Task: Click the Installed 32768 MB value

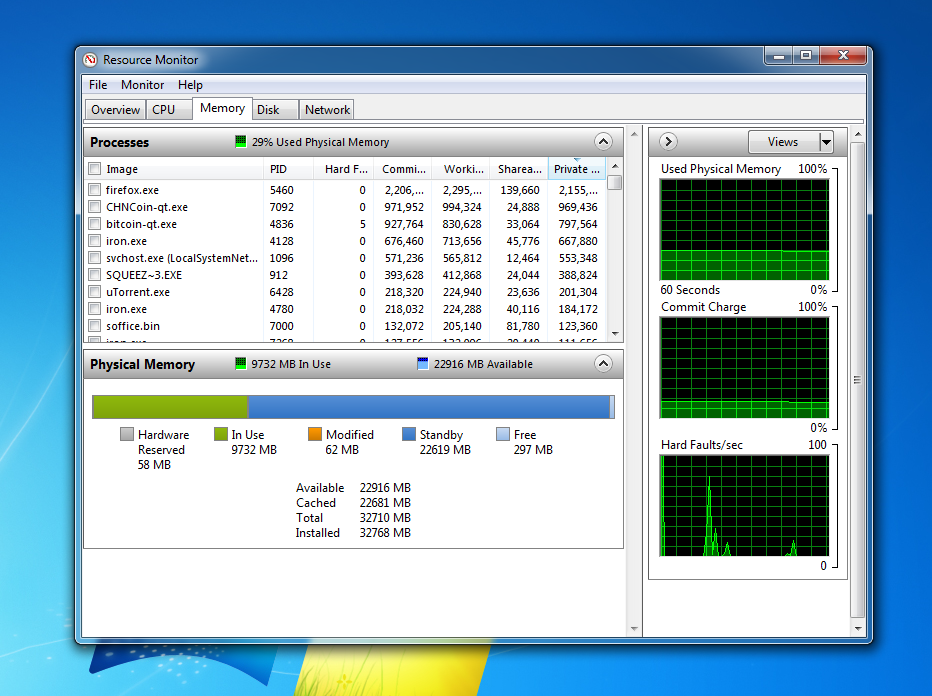Action: pyautogui.click(x=385, y=533)
